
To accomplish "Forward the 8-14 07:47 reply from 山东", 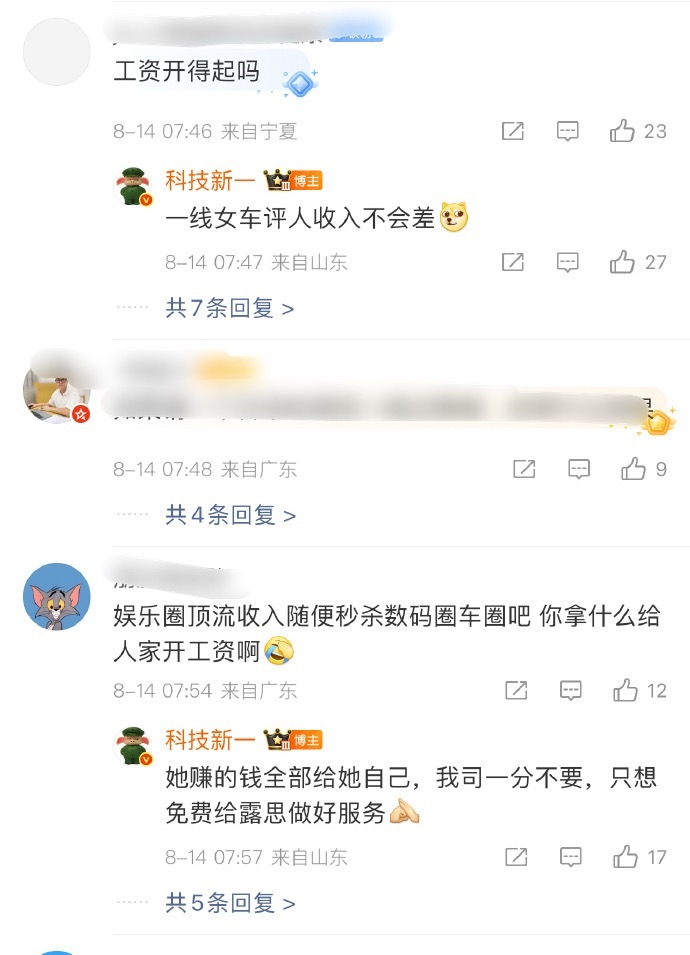I will tap(512, 262).
